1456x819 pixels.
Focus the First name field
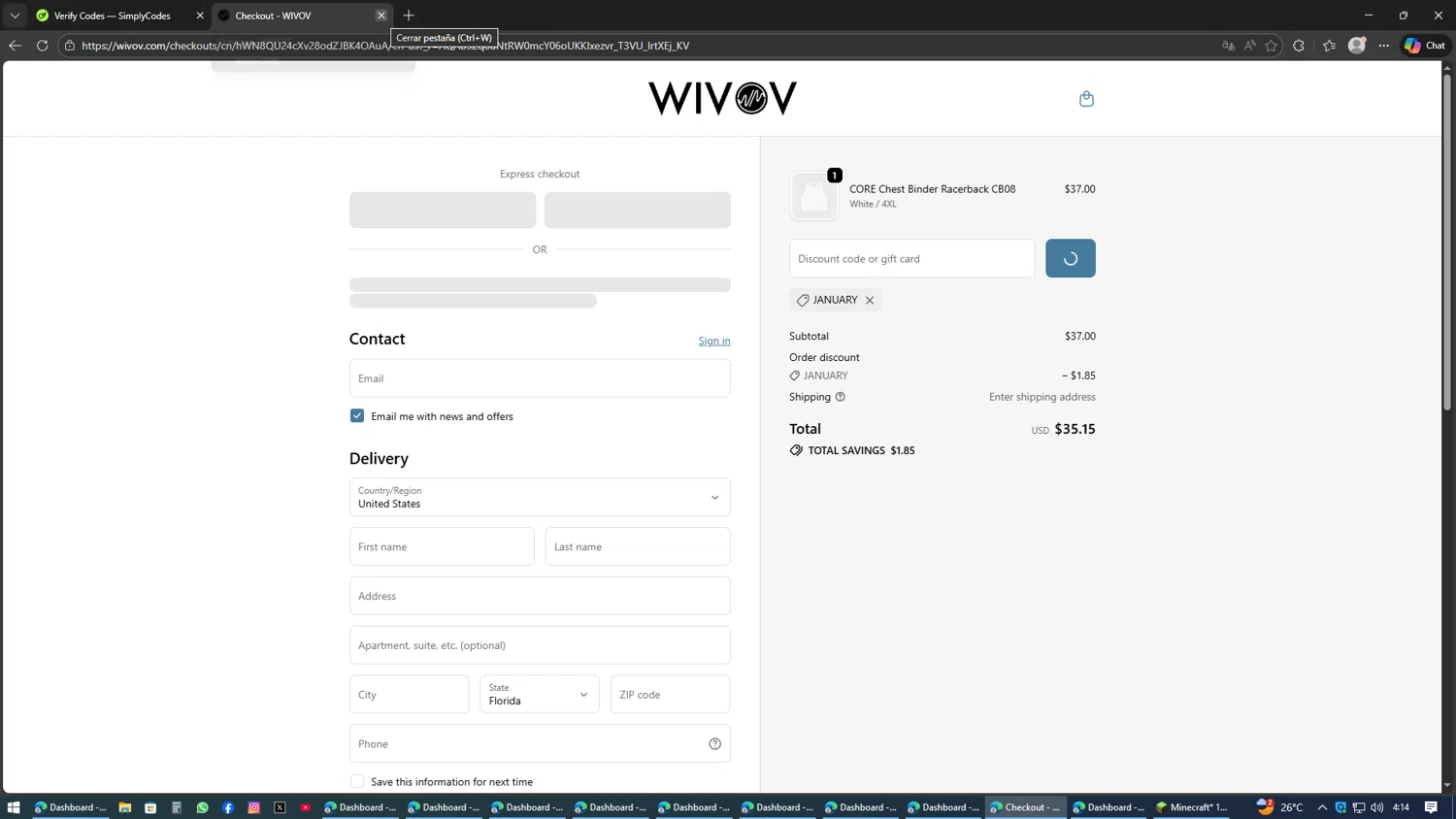[x=442, y=546]
